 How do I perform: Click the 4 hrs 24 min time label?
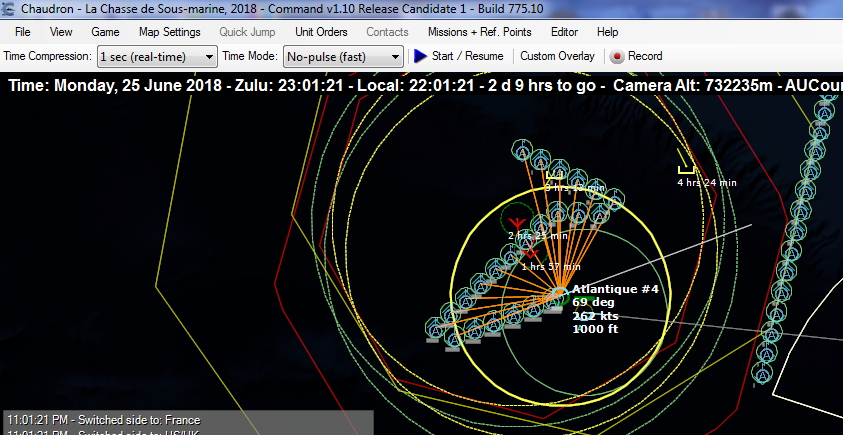[706, 183]
